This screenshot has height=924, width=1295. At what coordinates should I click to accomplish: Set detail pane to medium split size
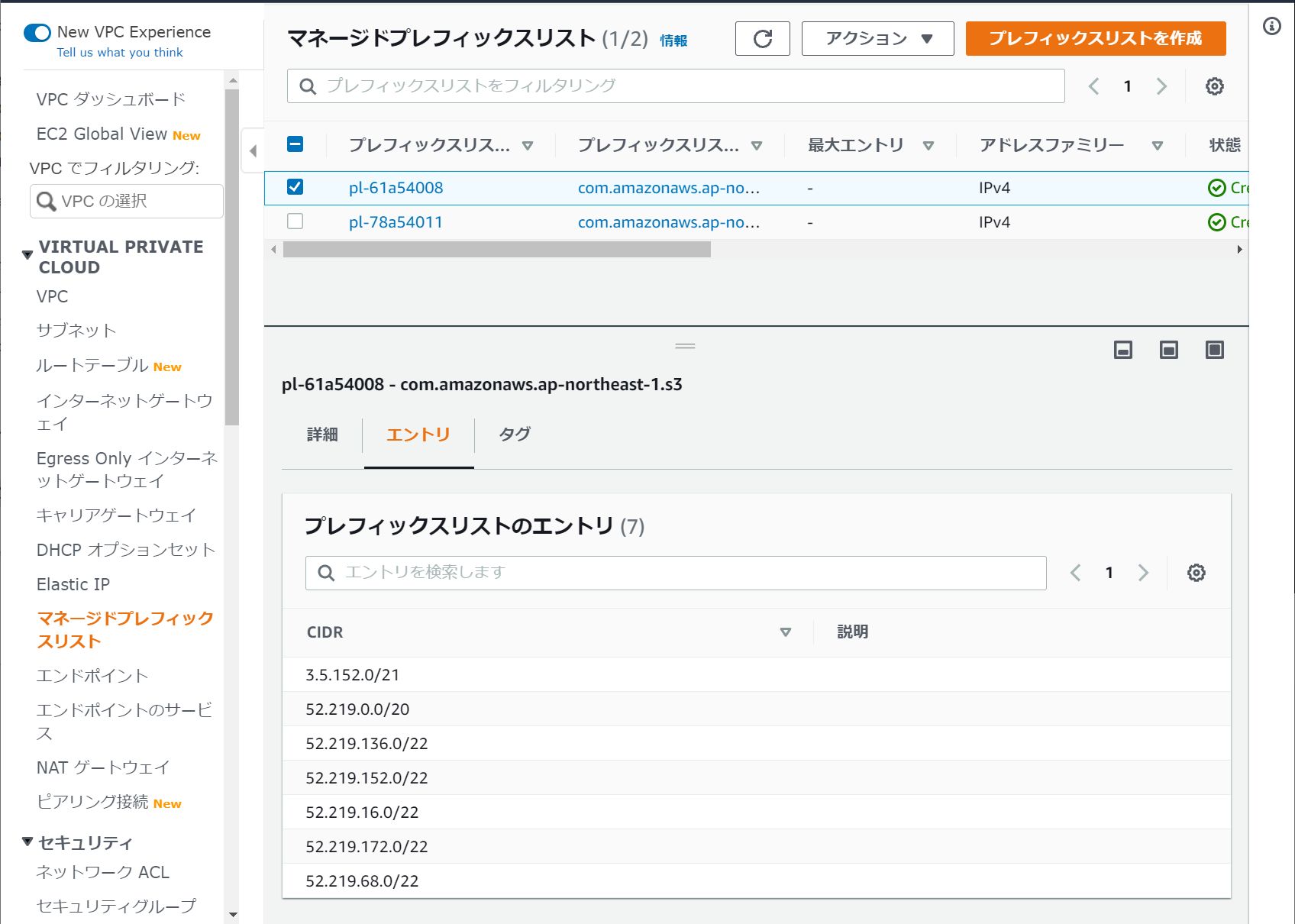(x=1168, y=350)
